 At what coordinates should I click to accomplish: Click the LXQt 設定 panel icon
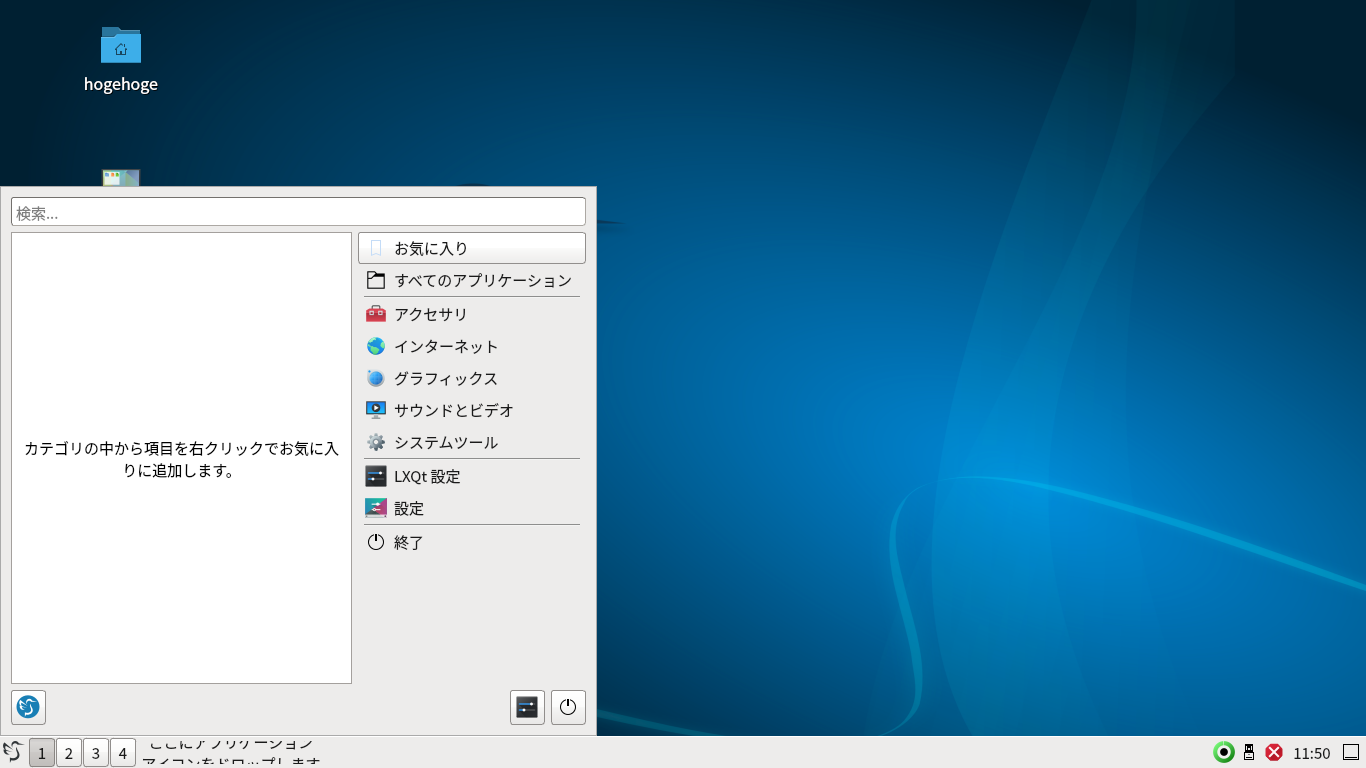(x=376, y=476)
